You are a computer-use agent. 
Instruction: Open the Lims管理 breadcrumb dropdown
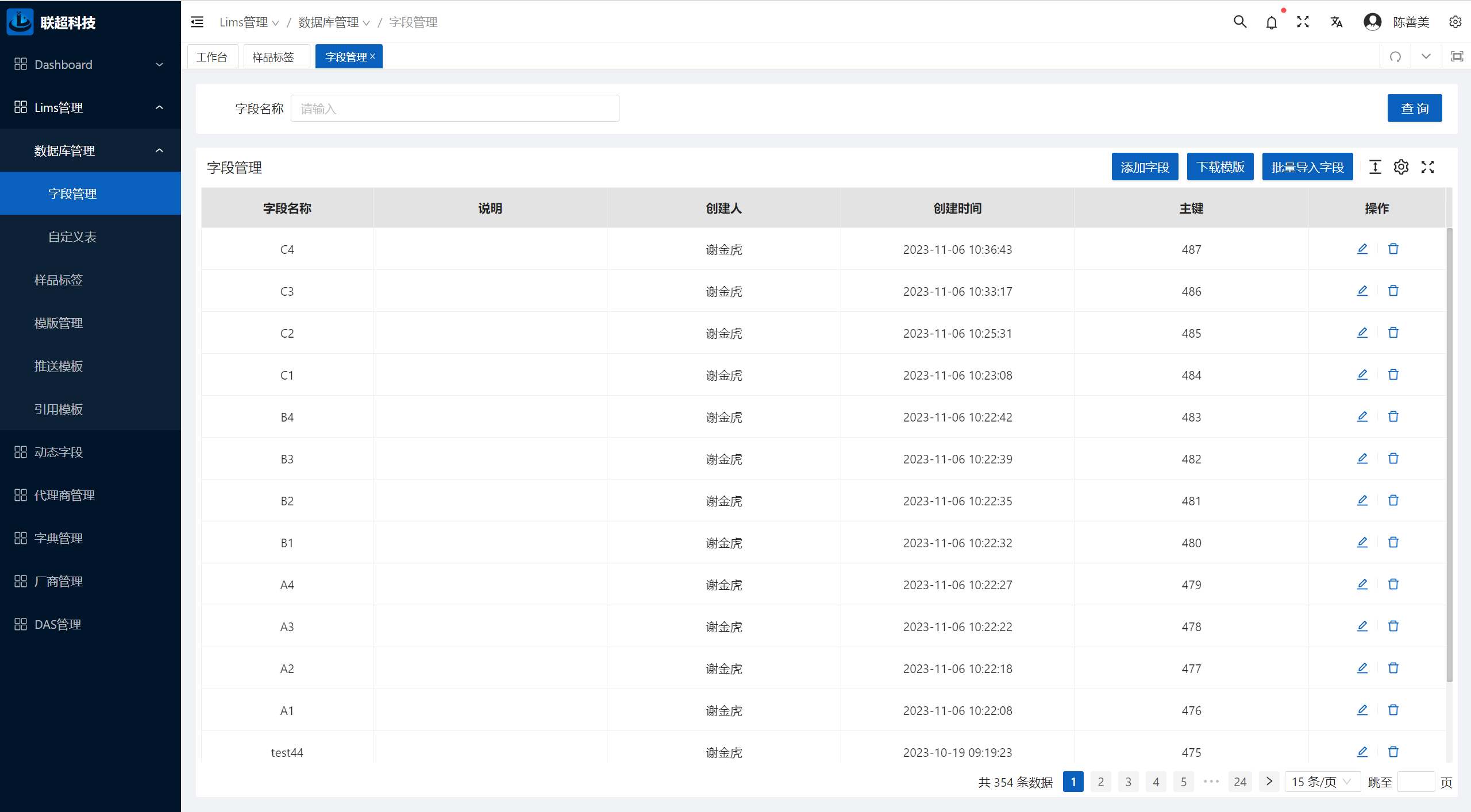tap(249, 22)
